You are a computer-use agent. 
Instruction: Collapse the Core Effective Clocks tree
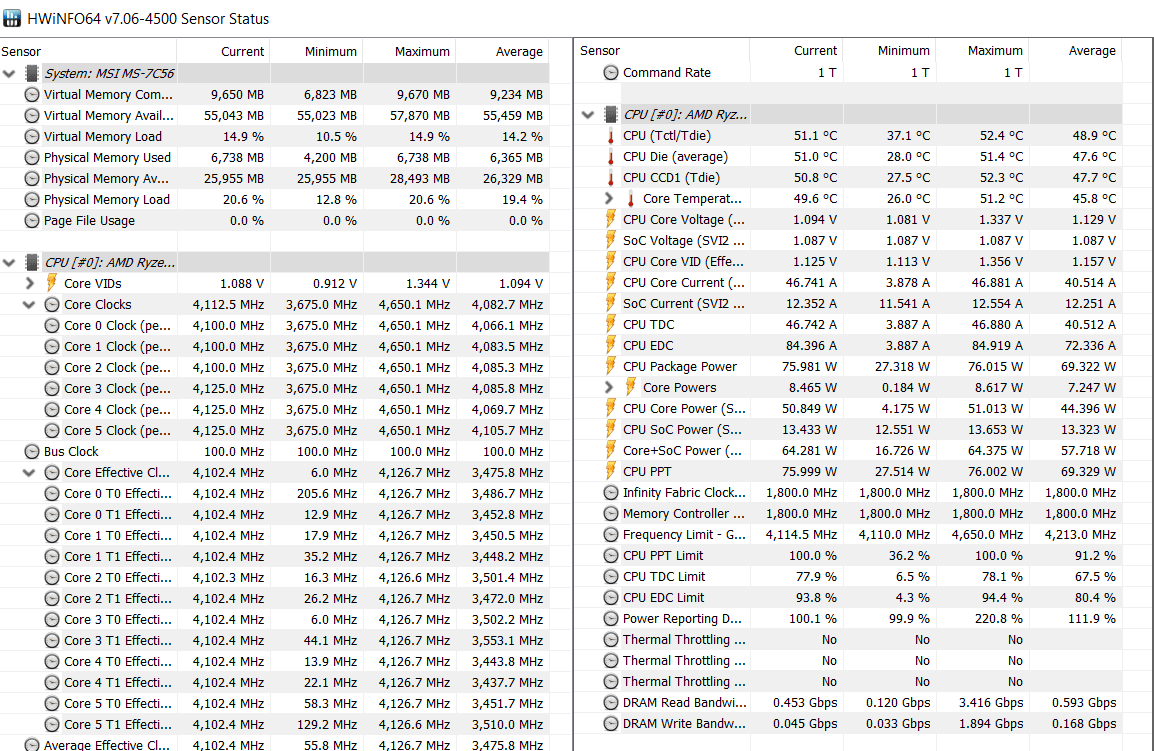[30, 473]
